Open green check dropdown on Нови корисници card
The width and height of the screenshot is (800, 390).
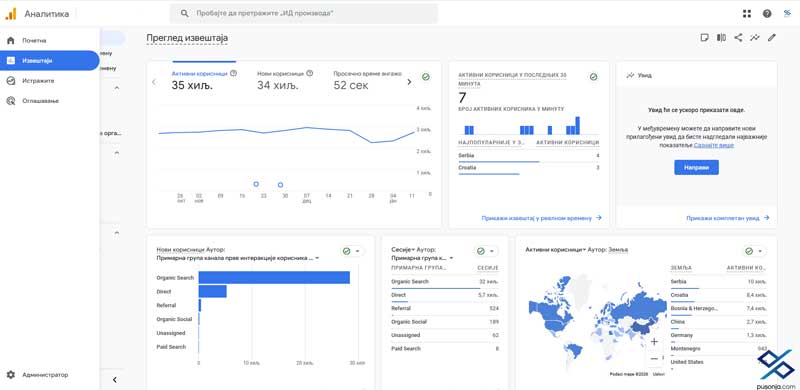[x=352, y=251]
